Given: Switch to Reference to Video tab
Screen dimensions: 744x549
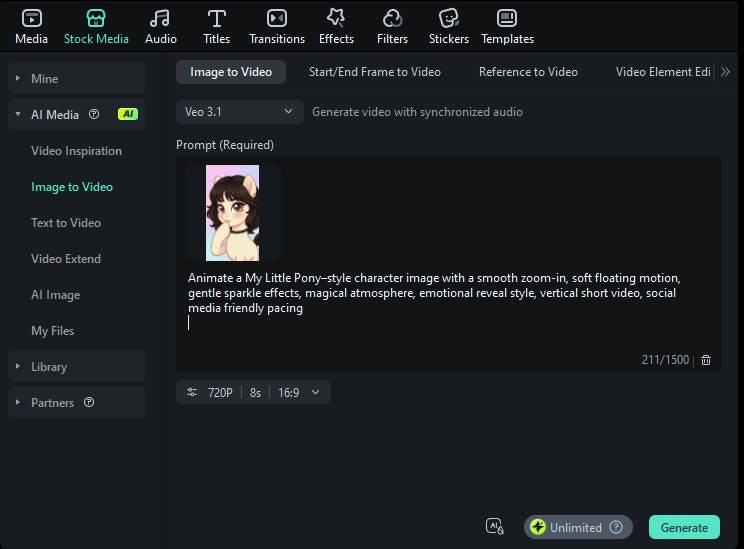Looking at the screenshot, I should pyautogui.click(x=528, y=72).
